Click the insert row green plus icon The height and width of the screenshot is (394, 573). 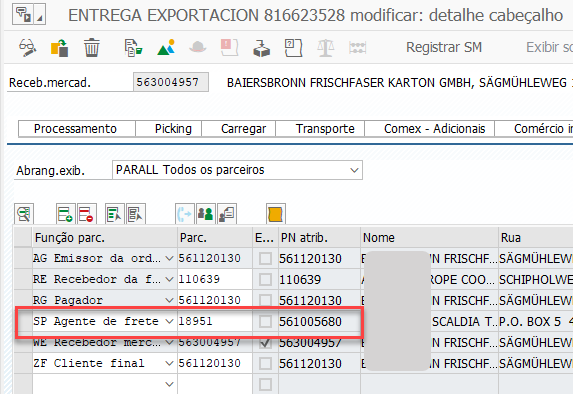tap(65, 214)
